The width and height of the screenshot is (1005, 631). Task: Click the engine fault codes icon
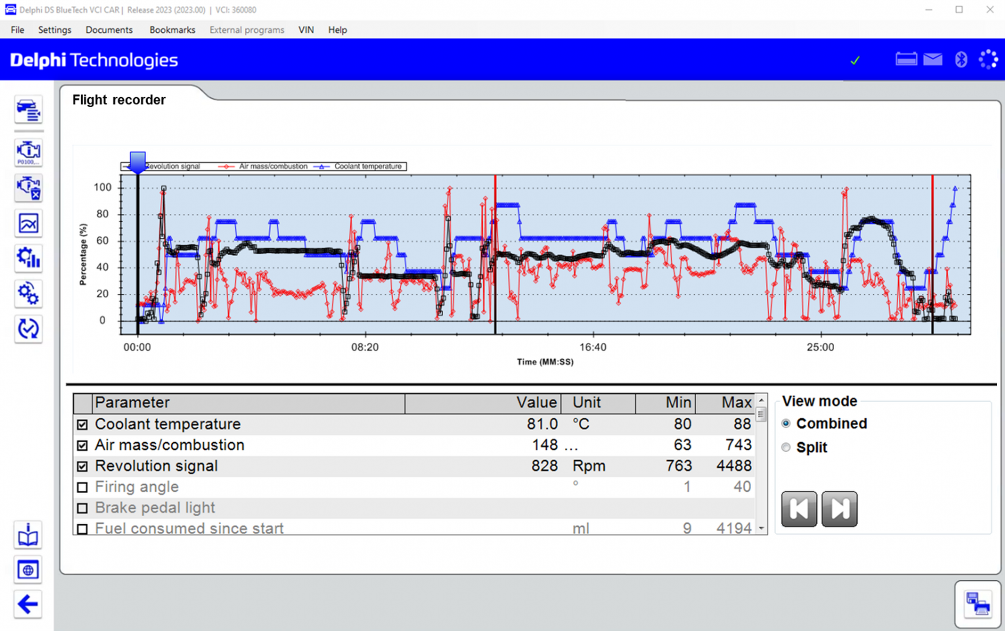28,152
